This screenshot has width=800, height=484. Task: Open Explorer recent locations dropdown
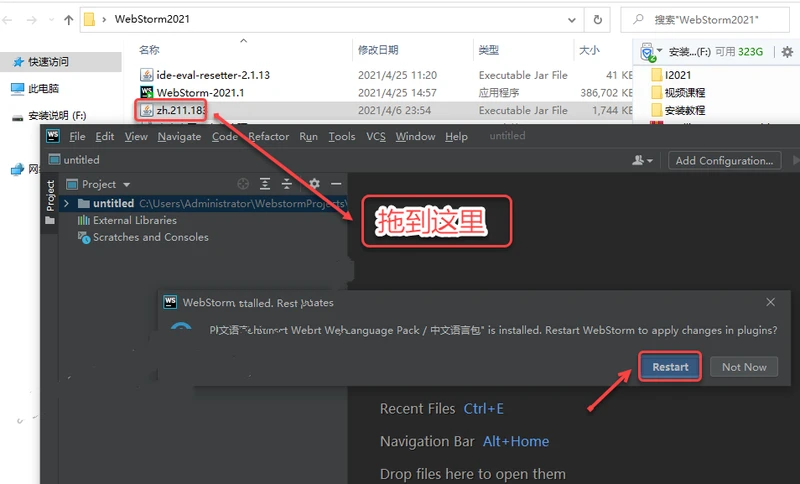pyautogui.click(x=51, y=20)
